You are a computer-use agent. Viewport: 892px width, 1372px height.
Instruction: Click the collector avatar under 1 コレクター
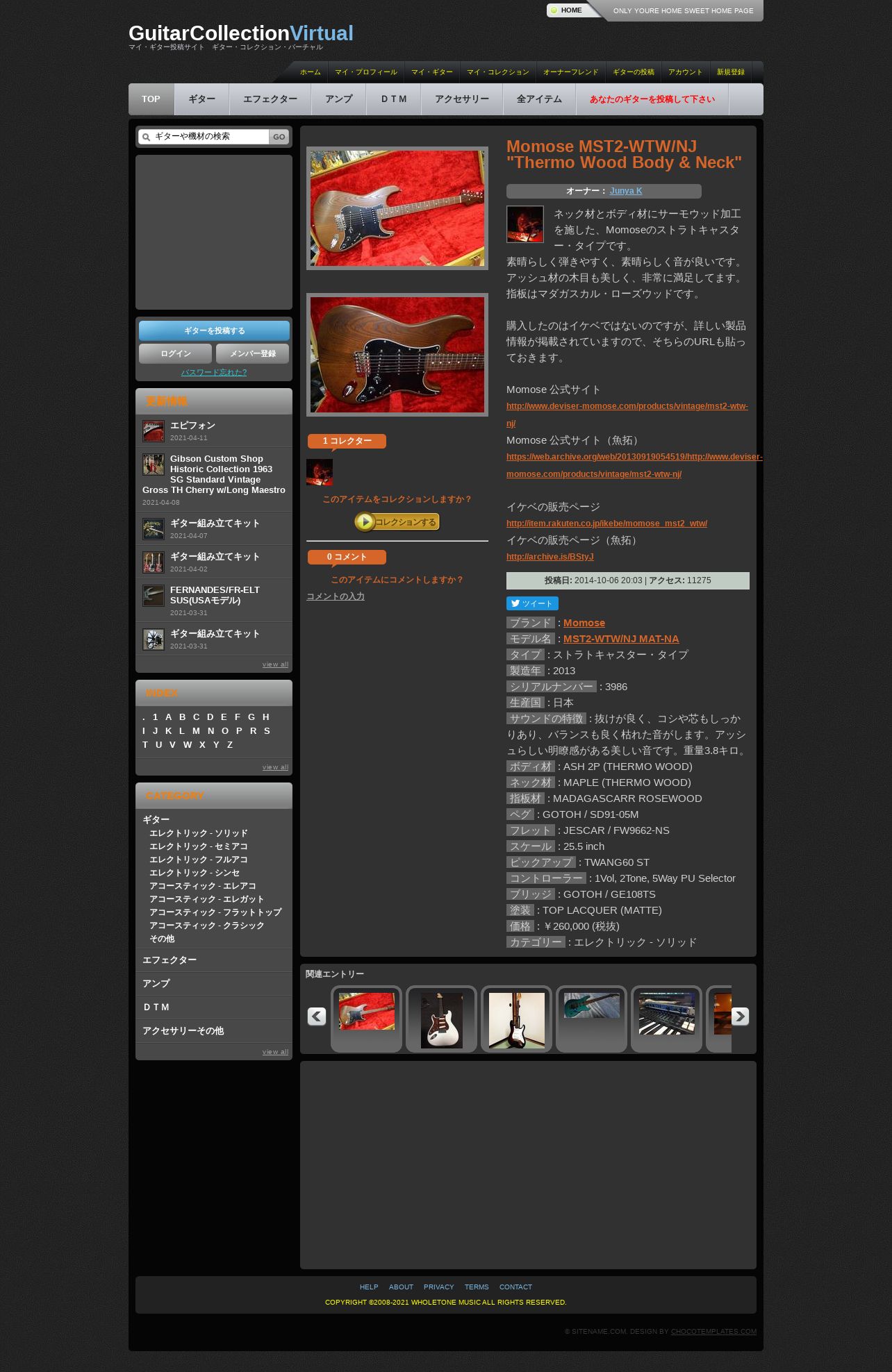[x=320, y=472]
